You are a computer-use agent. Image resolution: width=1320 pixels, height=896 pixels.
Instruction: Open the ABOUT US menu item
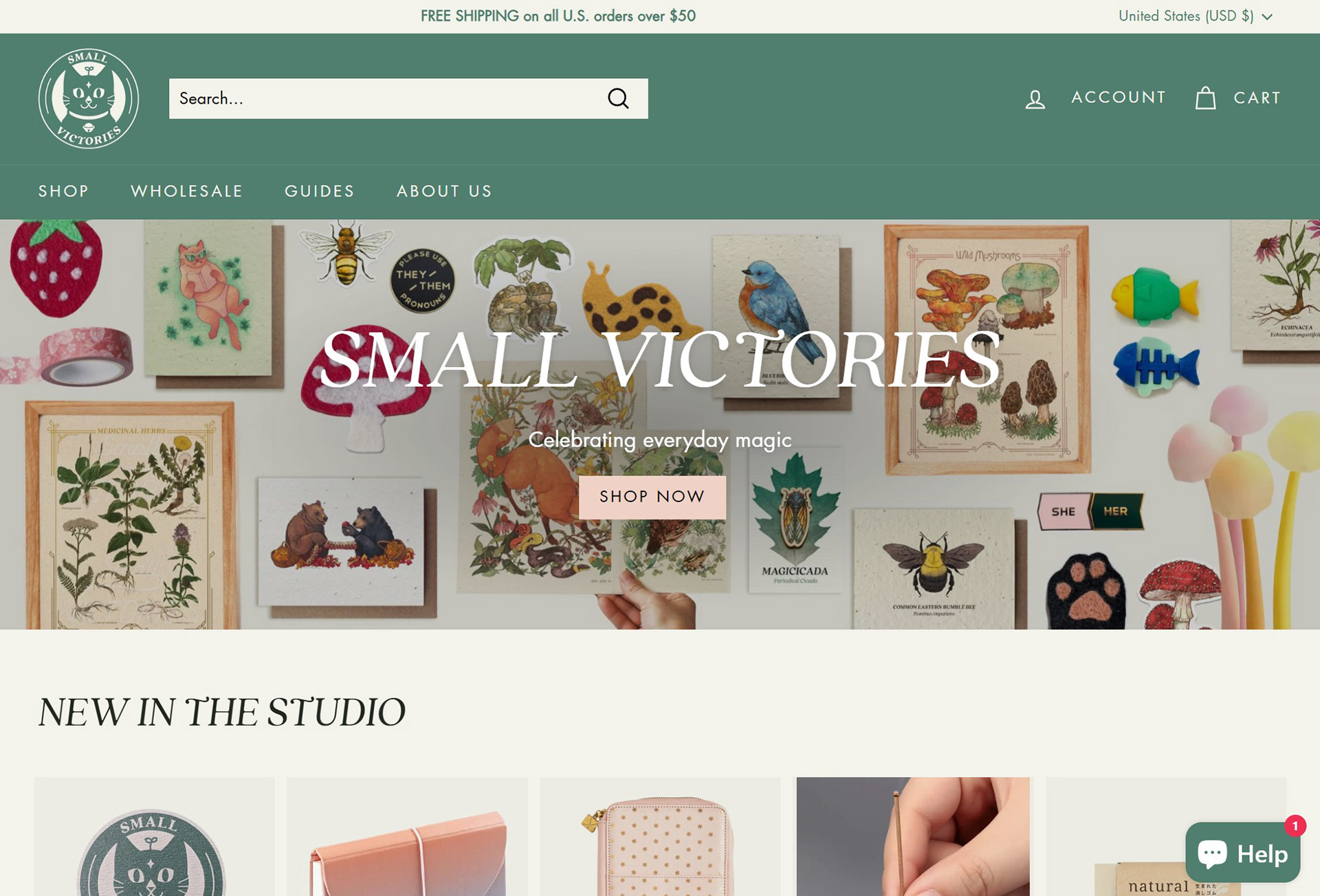pyautogui.click(x=444, y=191)
